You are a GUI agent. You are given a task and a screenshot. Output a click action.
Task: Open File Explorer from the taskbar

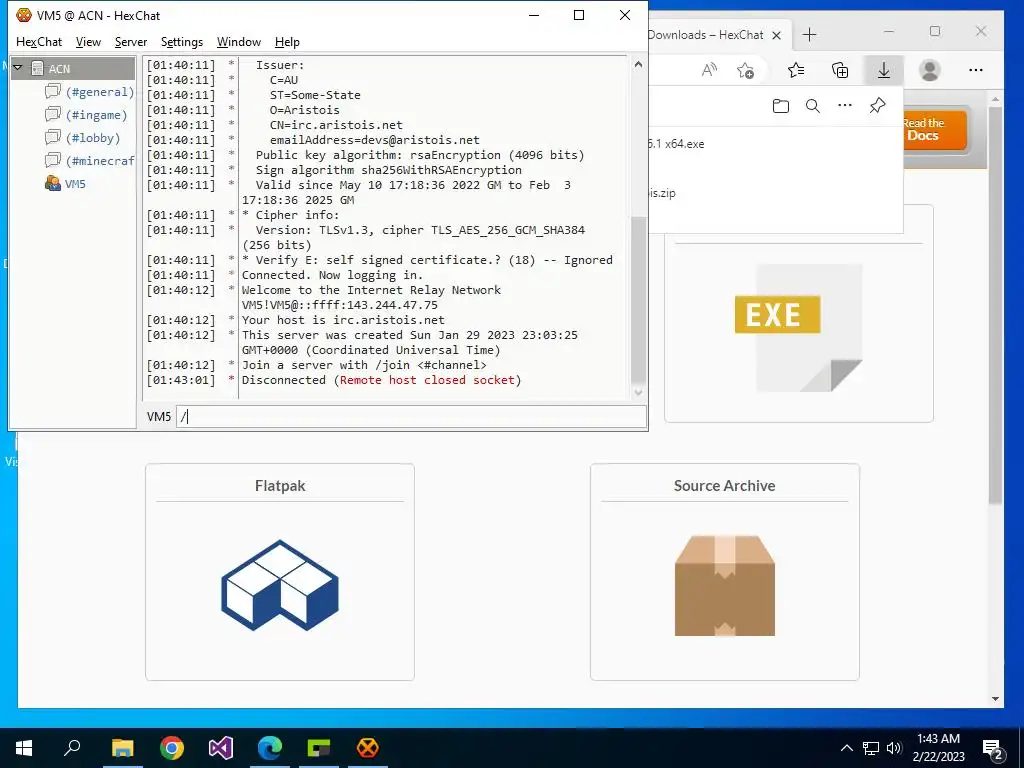[122, 748]
